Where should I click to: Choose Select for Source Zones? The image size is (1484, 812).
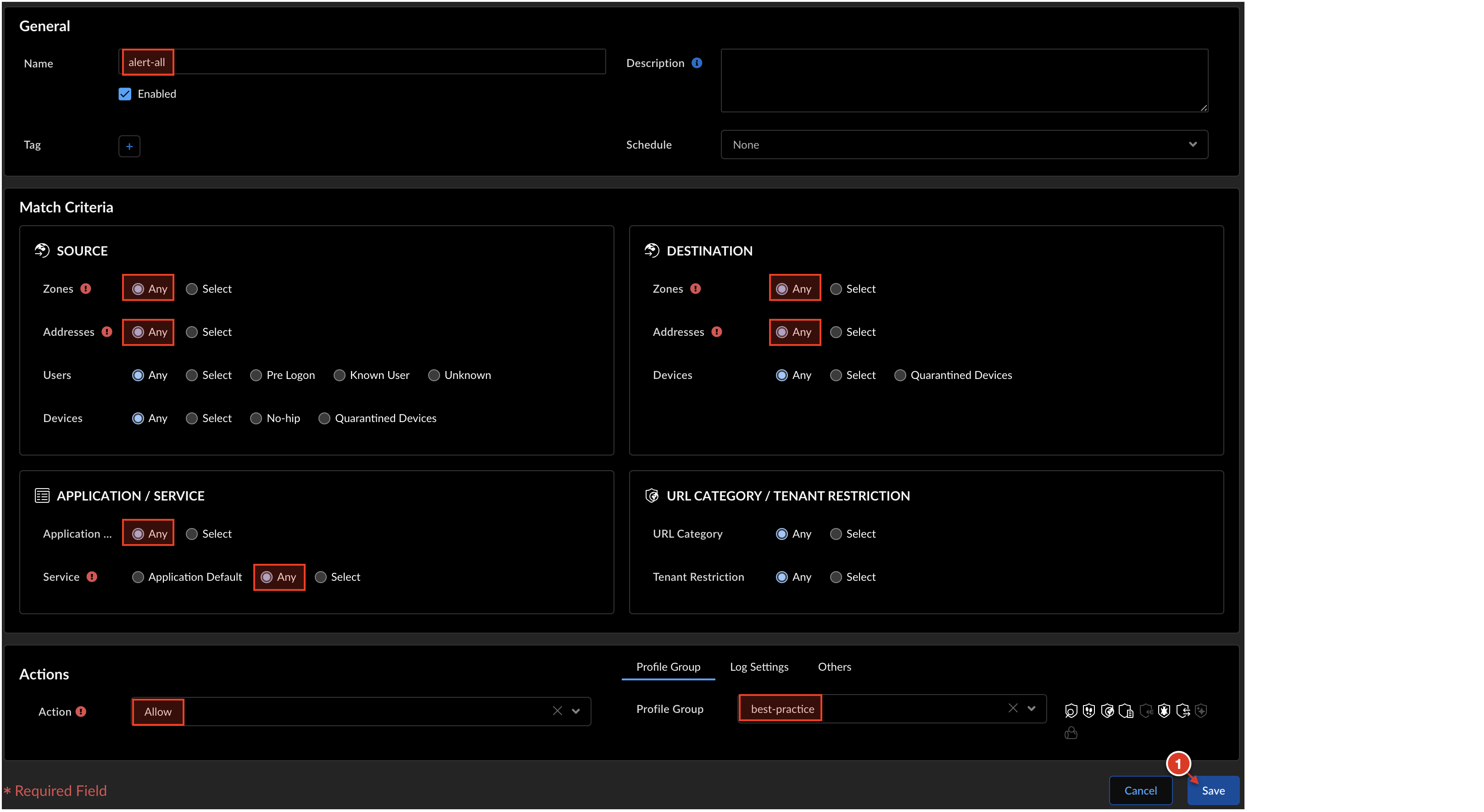tap(192, 289)
